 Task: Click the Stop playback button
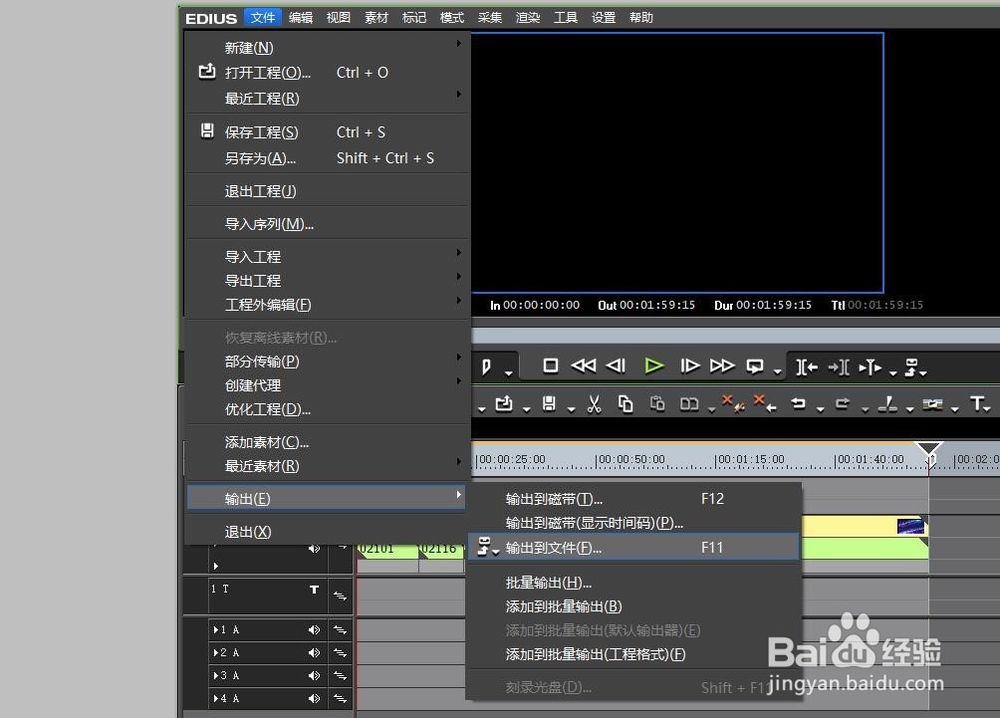coord(550,366)
